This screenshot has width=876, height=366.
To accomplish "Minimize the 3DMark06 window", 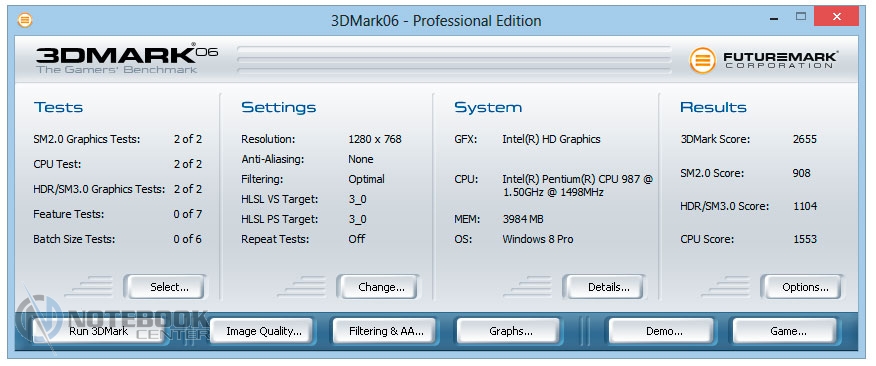I will (774, 17).
